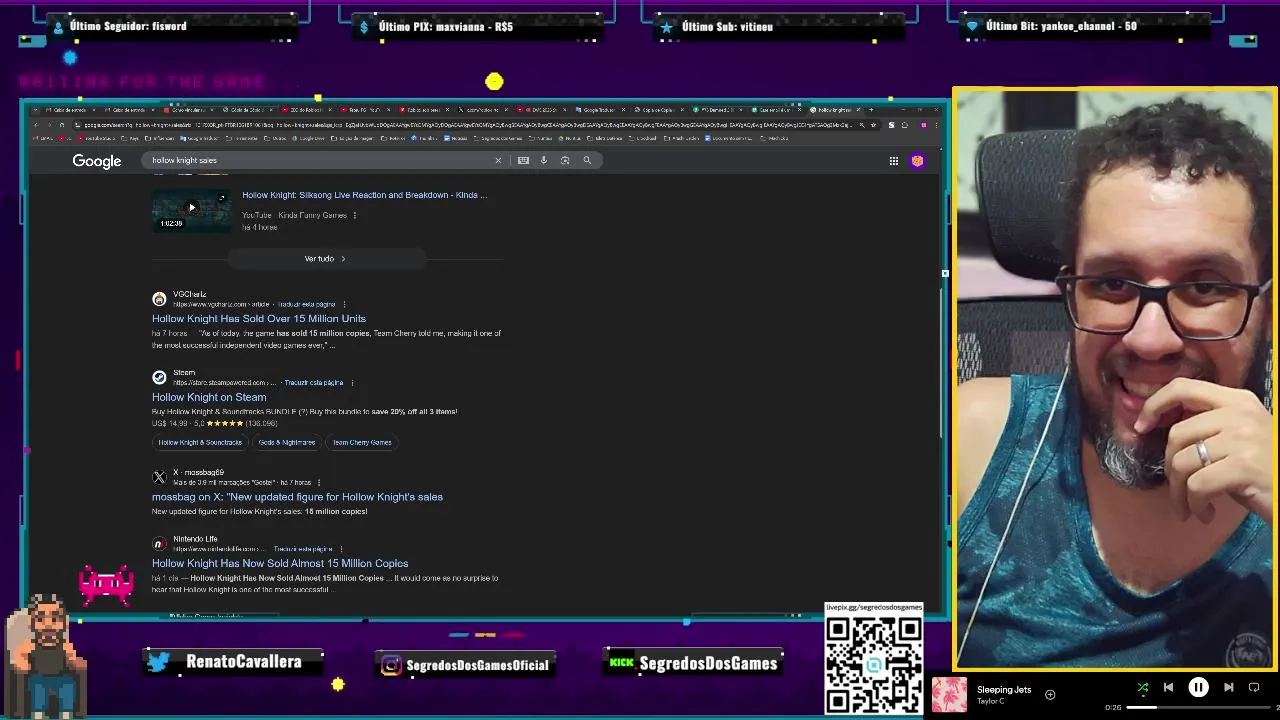Expand videos with 'Ver tudo'
Screen dimensions: 1280x720
[x=326, y=259]
